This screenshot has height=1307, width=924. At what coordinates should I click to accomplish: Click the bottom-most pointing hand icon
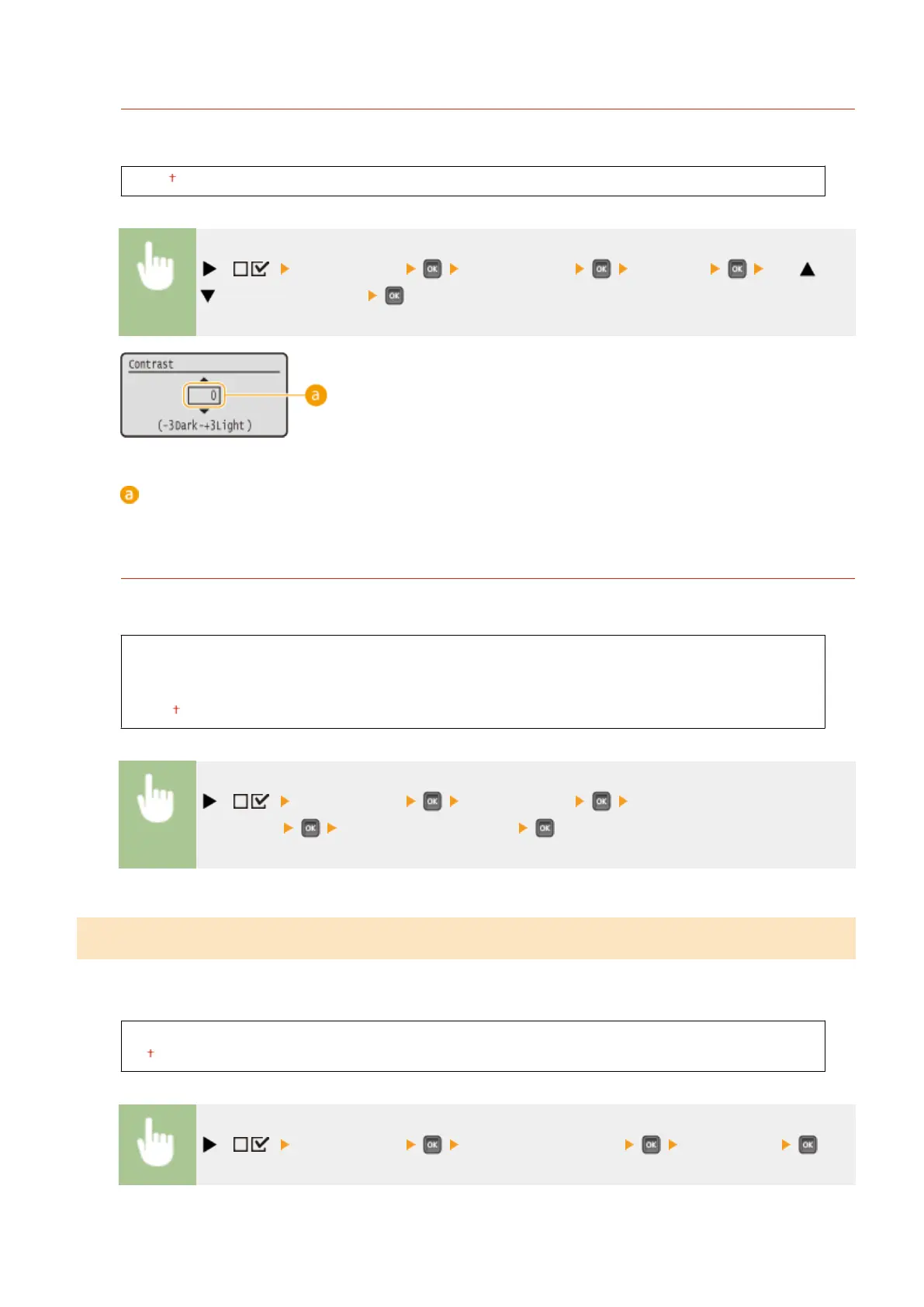pyautogui.click(x=156, y=1143)
